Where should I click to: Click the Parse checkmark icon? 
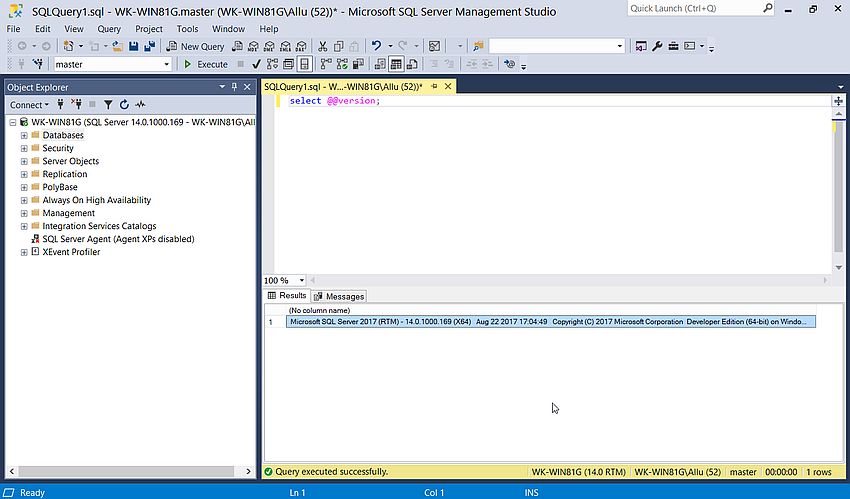click(x=256, y=64)
